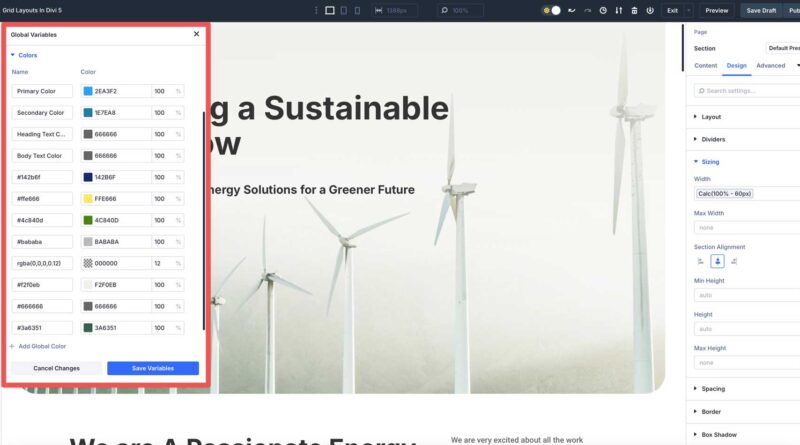Collapse the Colors group
The image size is (800, 445).
pyautogui.click(x=13, y=55)
